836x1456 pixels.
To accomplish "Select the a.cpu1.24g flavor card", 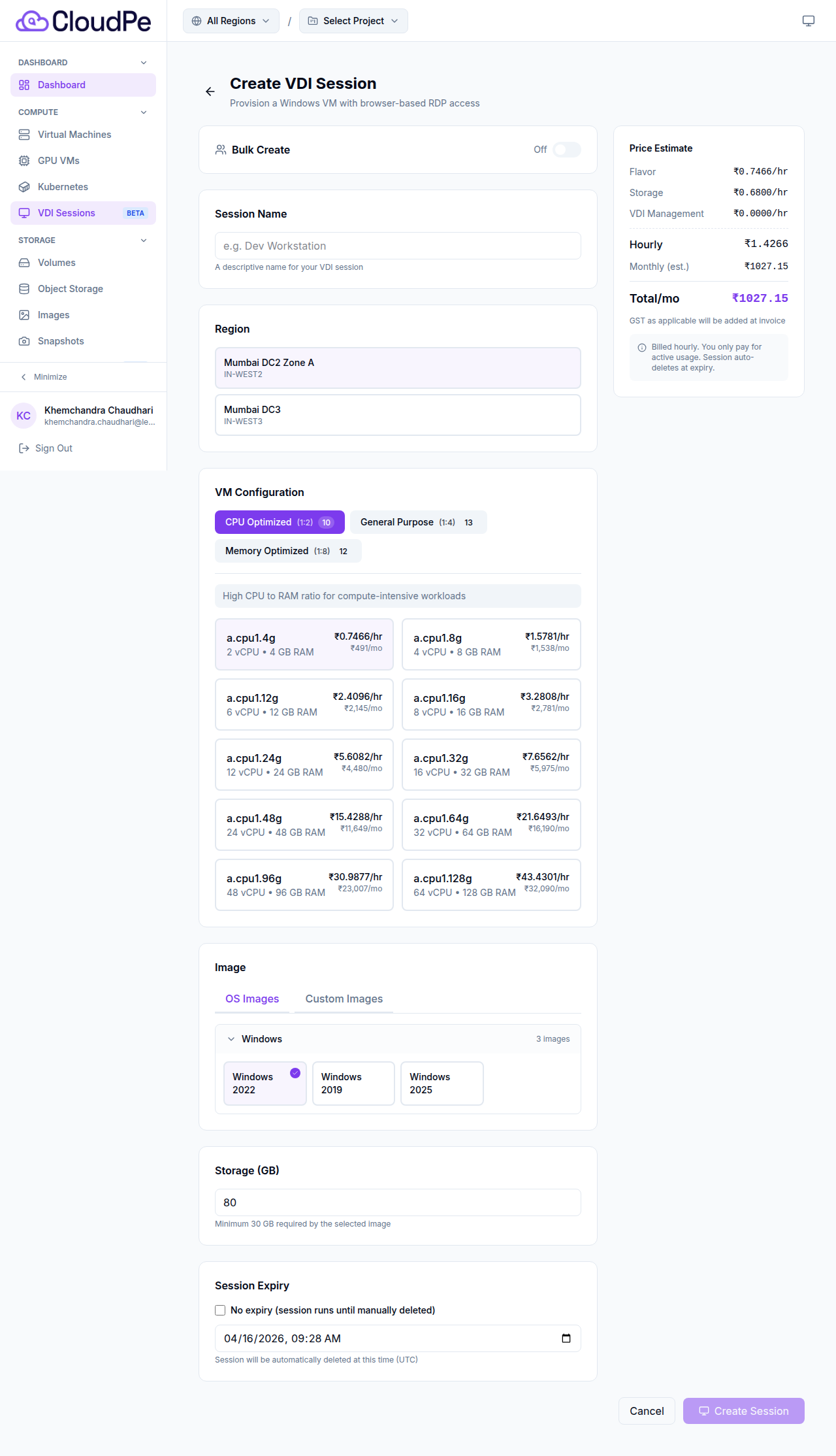I will 304,765.
